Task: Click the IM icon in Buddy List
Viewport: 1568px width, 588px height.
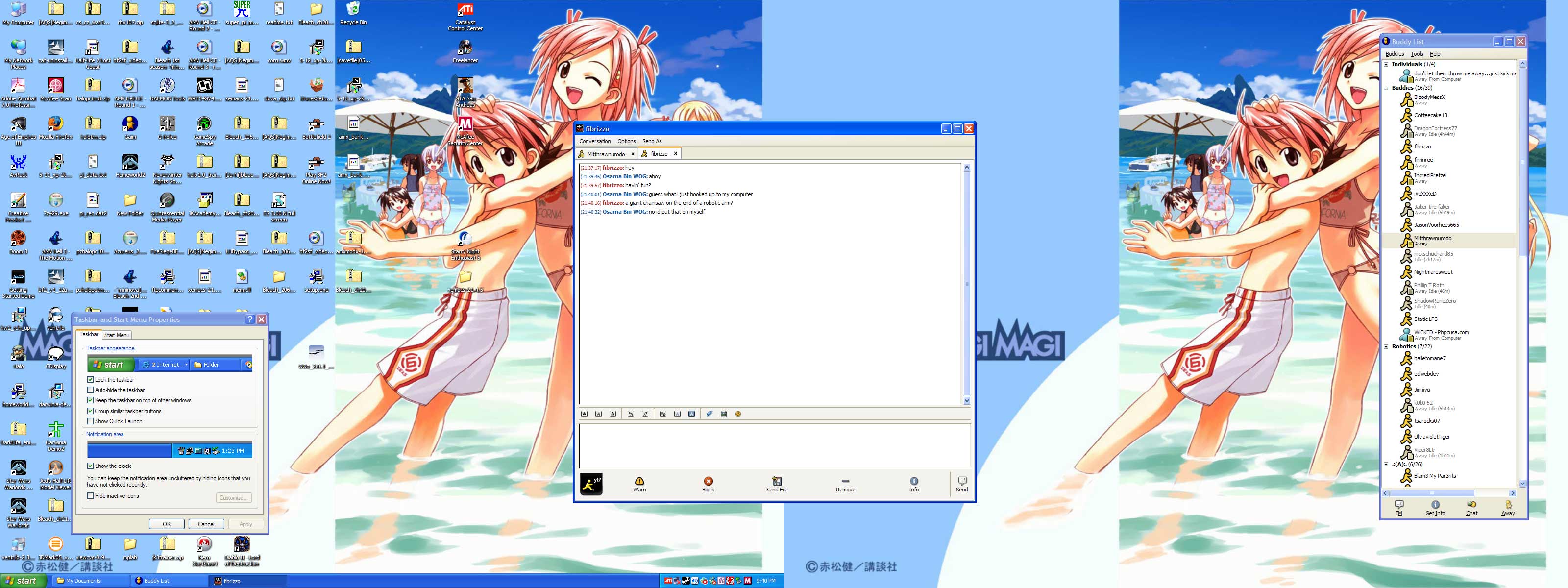Action: [x=1399, y=508]
